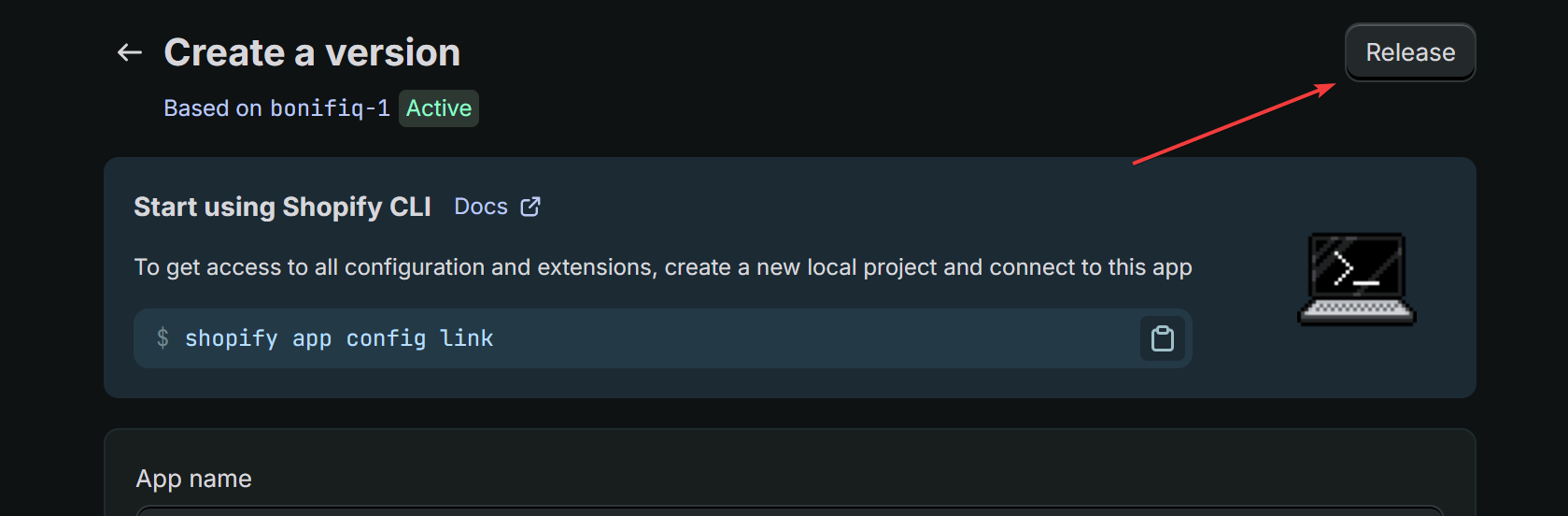Click the laptop terminal illustration
Screen dimensions: 1568x516
pyautogui.click(x=1357, y=279)
